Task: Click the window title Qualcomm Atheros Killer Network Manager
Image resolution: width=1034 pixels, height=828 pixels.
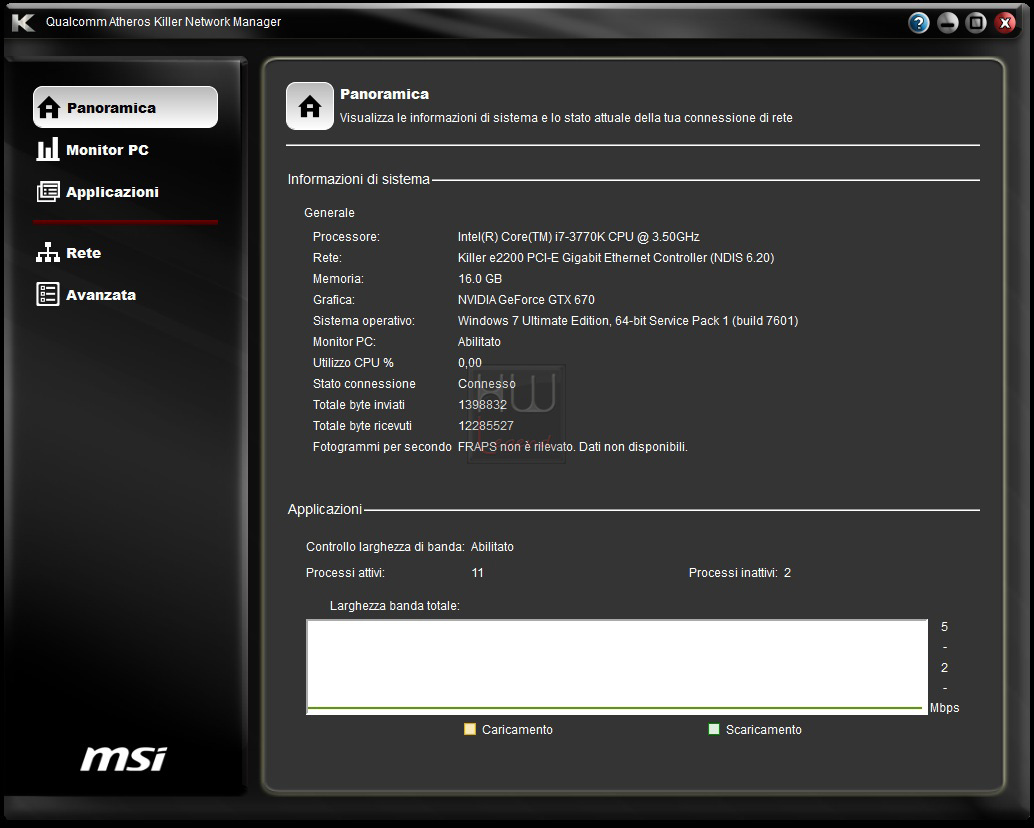Action: click(x=163, y=22)
